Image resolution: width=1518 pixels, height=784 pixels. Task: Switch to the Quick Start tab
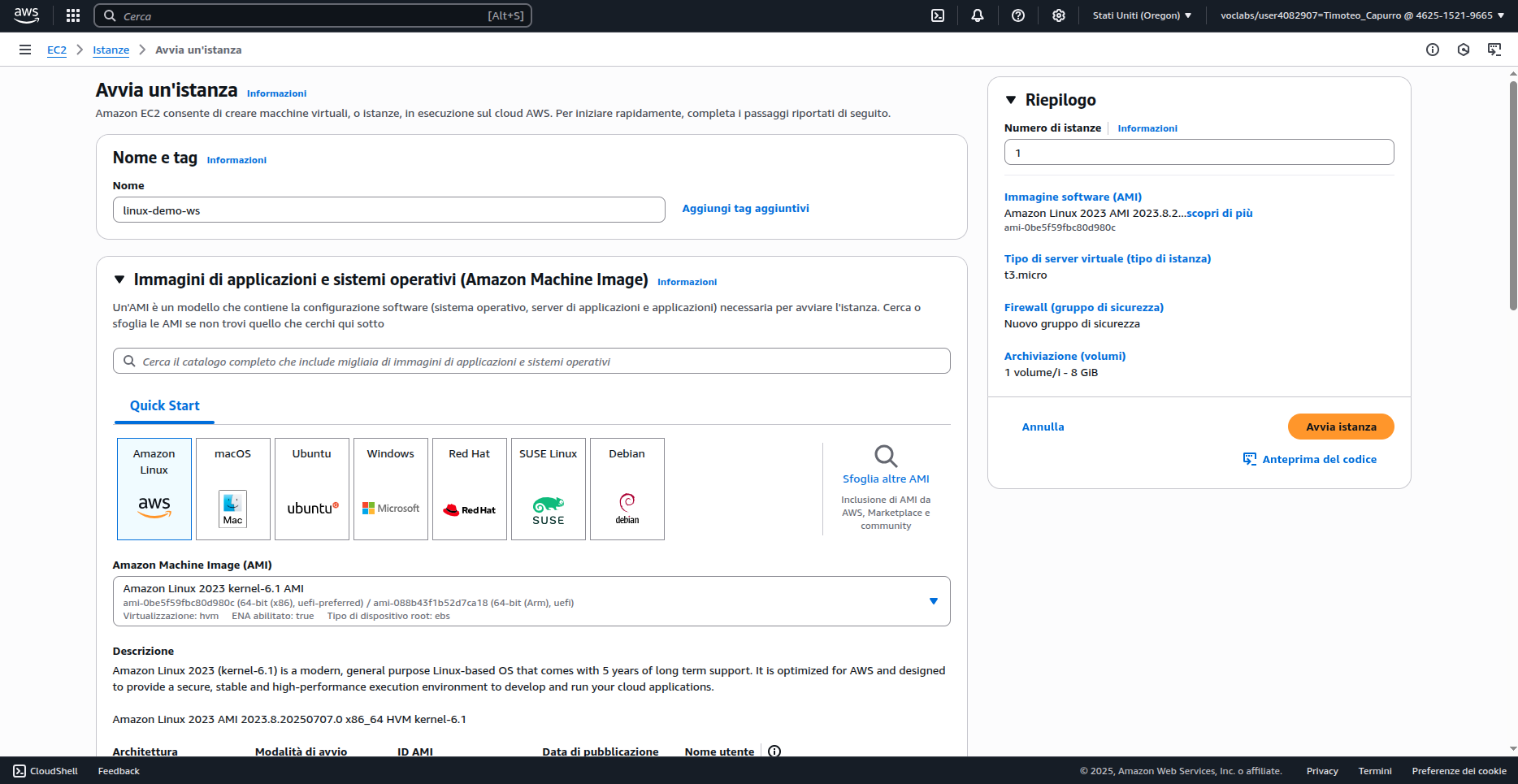[164, 405]
